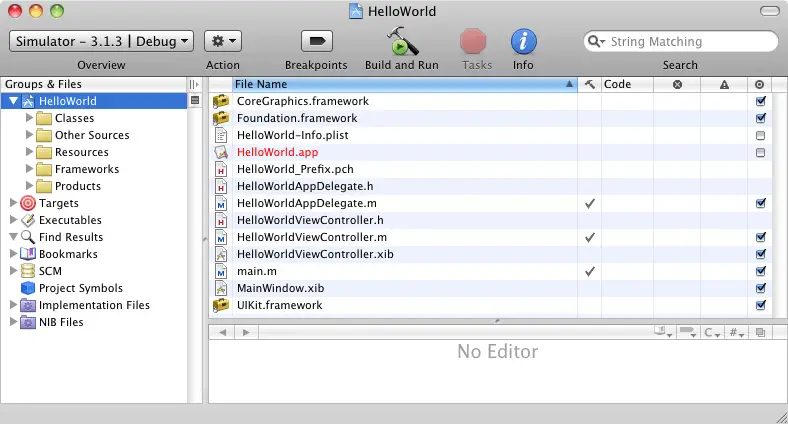Uncheck target box for HelloWorldViewController.xib
This screenshot has height=424, width=788.
pos(760,254)
